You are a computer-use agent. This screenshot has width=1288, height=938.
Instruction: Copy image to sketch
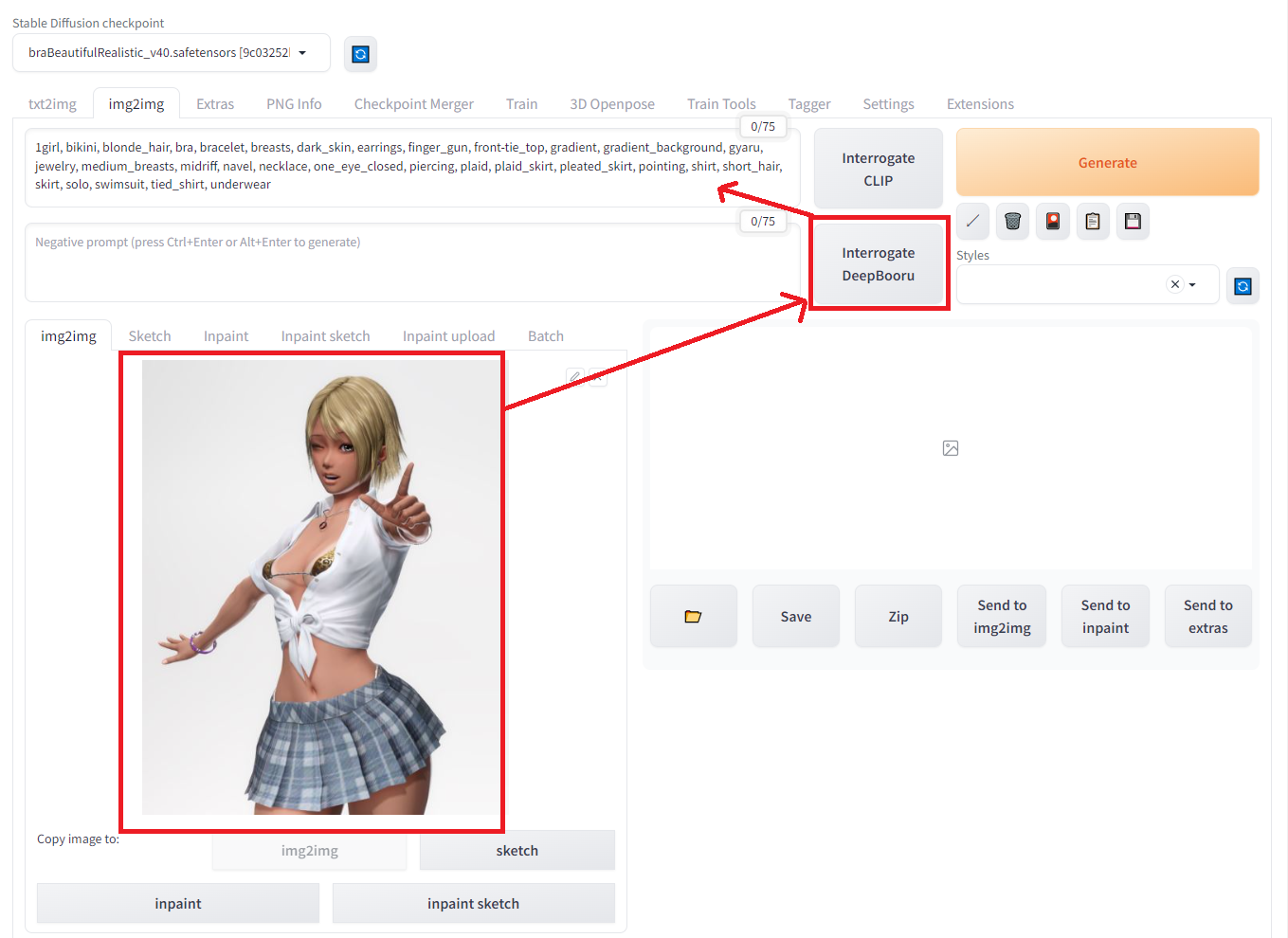point(517,851)
